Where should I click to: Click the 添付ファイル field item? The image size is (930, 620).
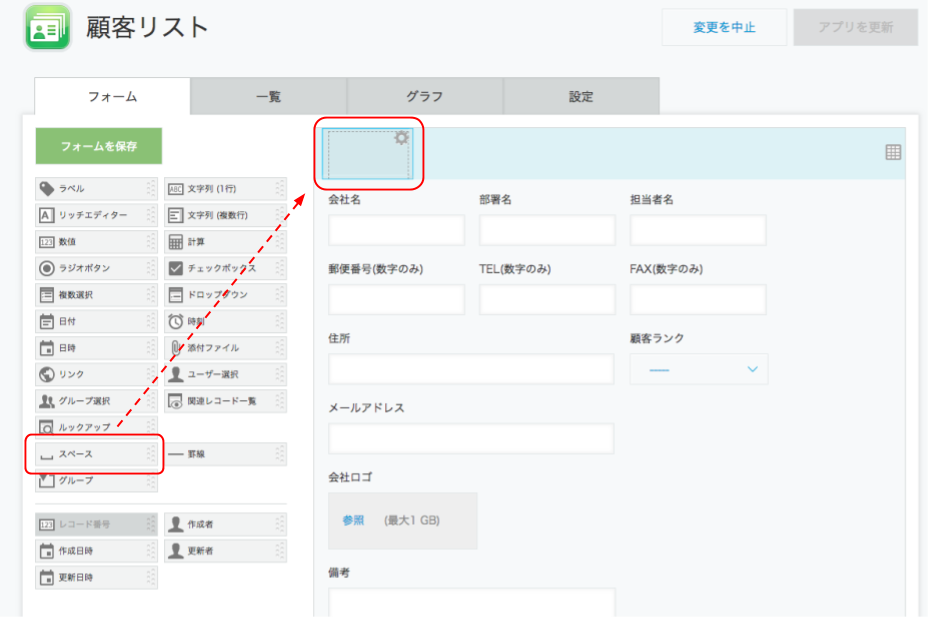[224, 348]
